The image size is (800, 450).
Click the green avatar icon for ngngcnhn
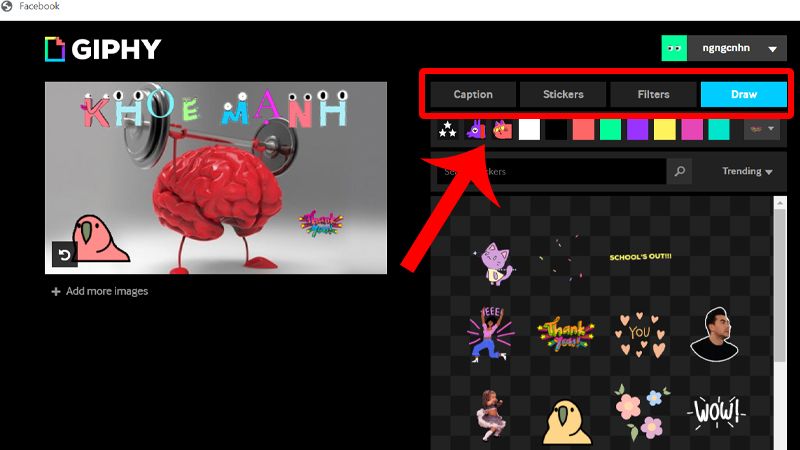(x=674, y=48)
